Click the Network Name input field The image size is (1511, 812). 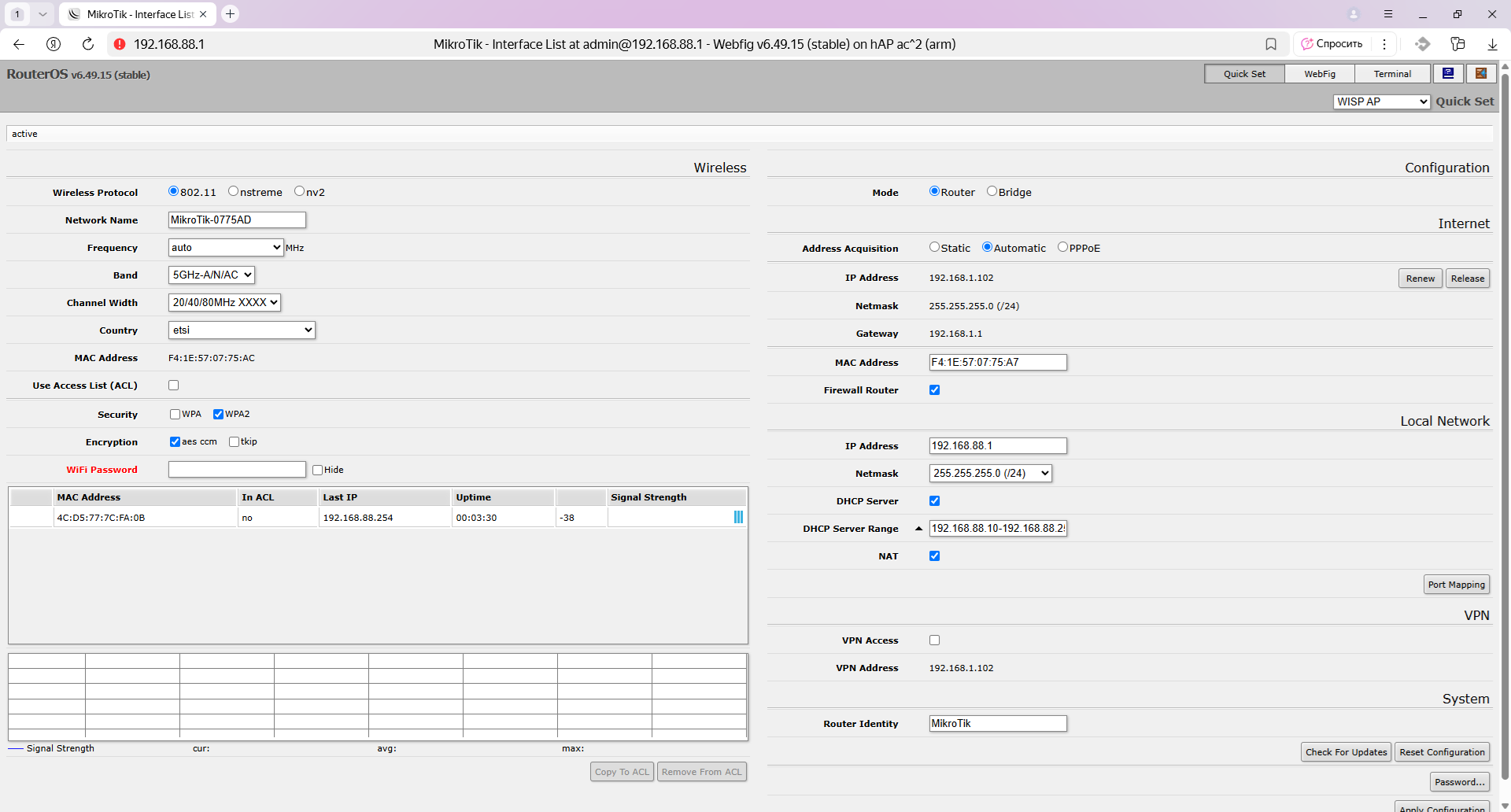point(237,220)
